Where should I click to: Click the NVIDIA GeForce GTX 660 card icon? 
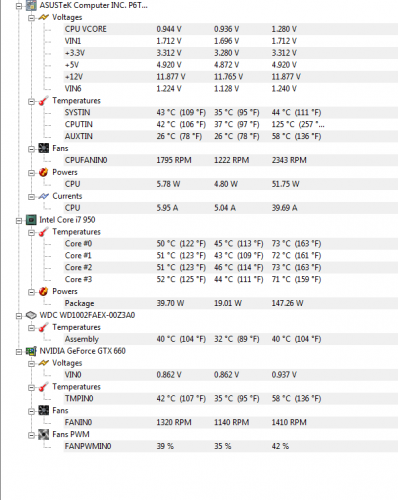[31, 351]
